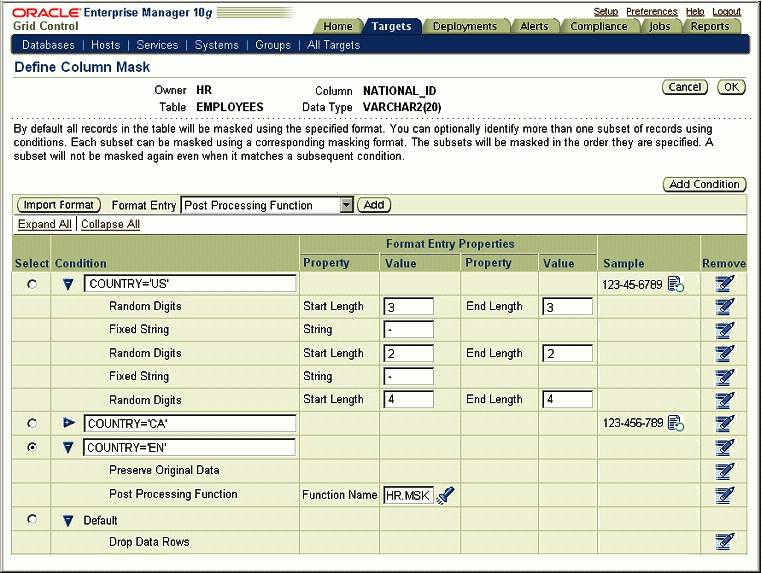Edit the second Fixed String value field below Start Length 2
Viewport: 762px width, 573px height.
pos(408,376)
